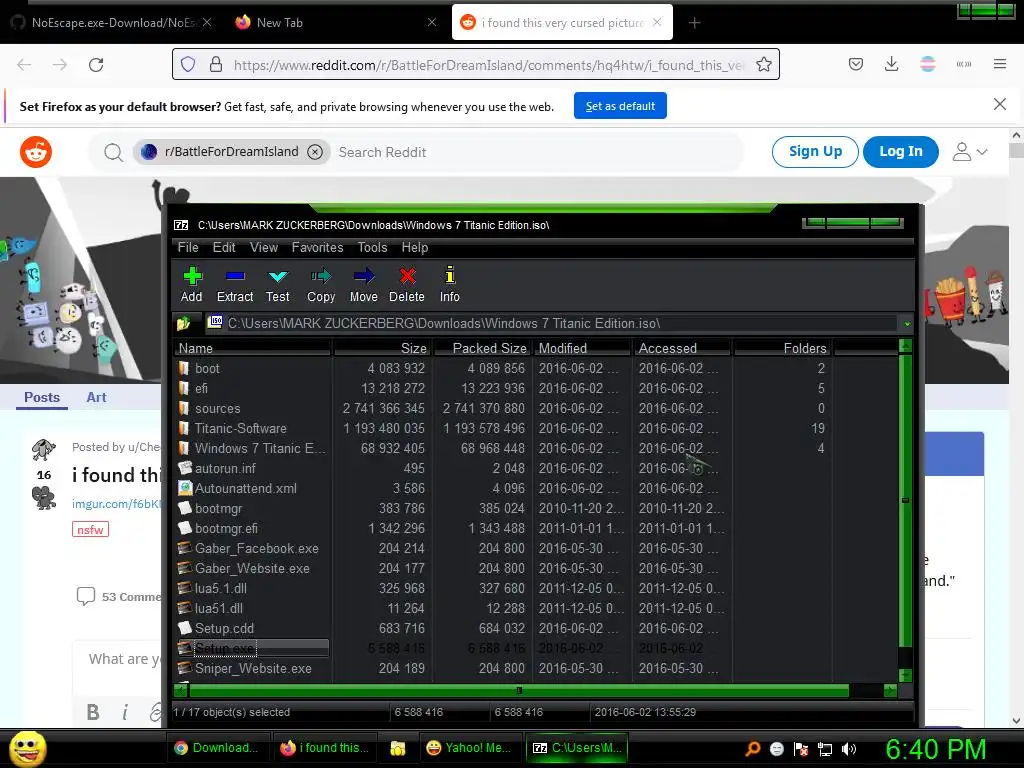The image size is (1024, 768).
Task: Click the Reddit search magnifier icon
Action: 114,152
